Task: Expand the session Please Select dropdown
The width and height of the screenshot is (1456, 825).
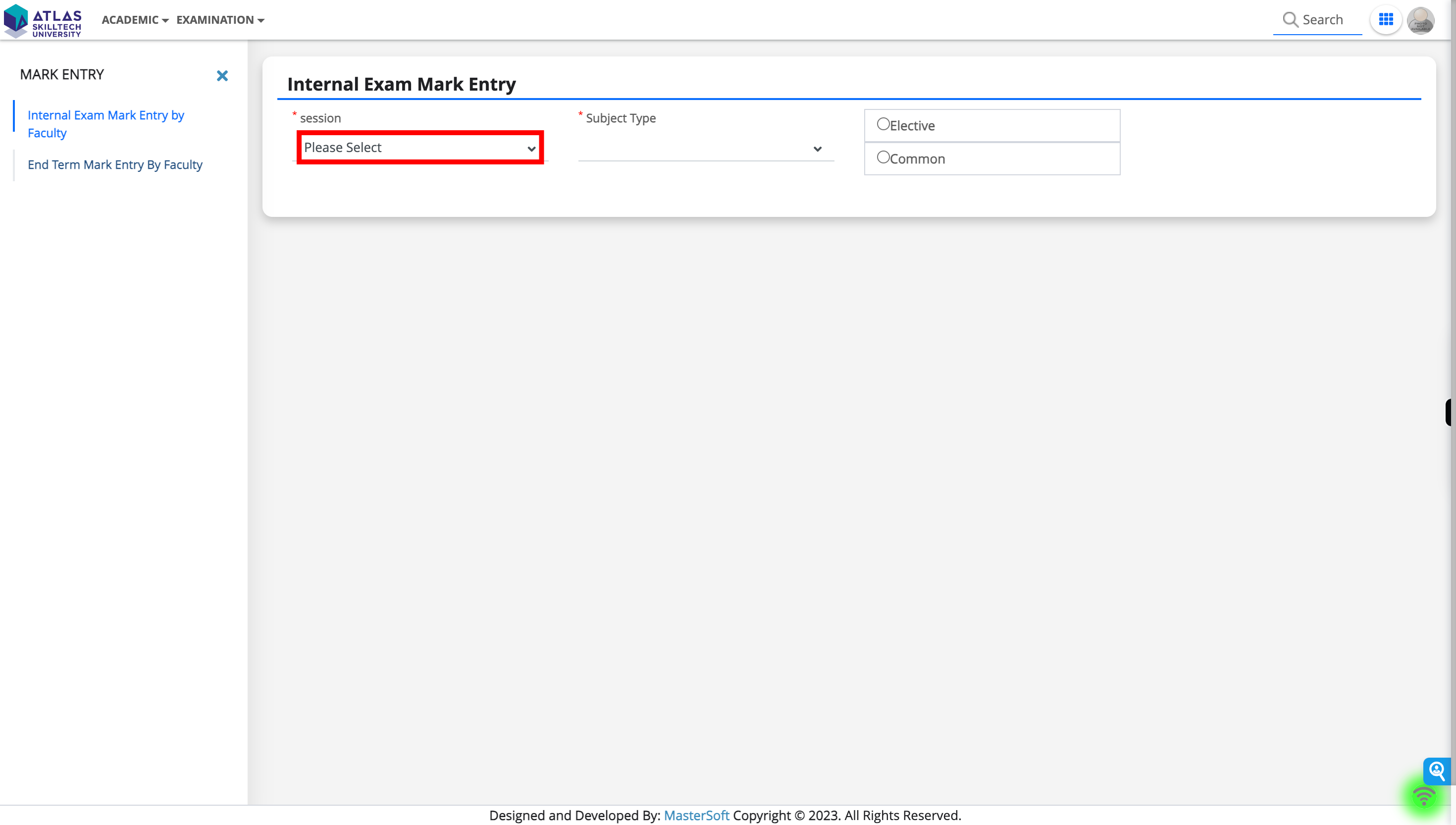Action: tap(420, 147)
